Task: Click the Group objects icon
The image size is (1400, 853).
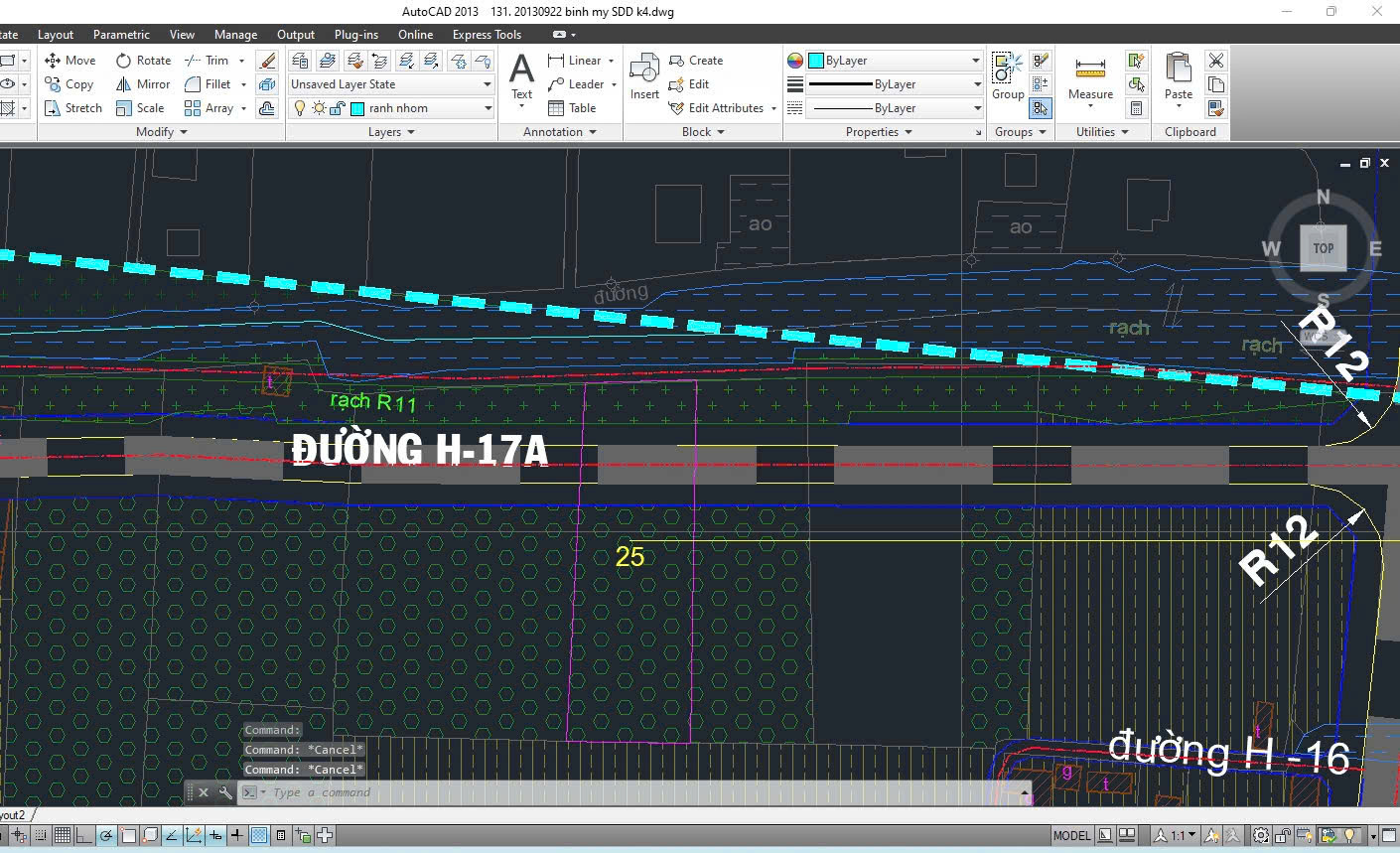Action: [1007, 76]
